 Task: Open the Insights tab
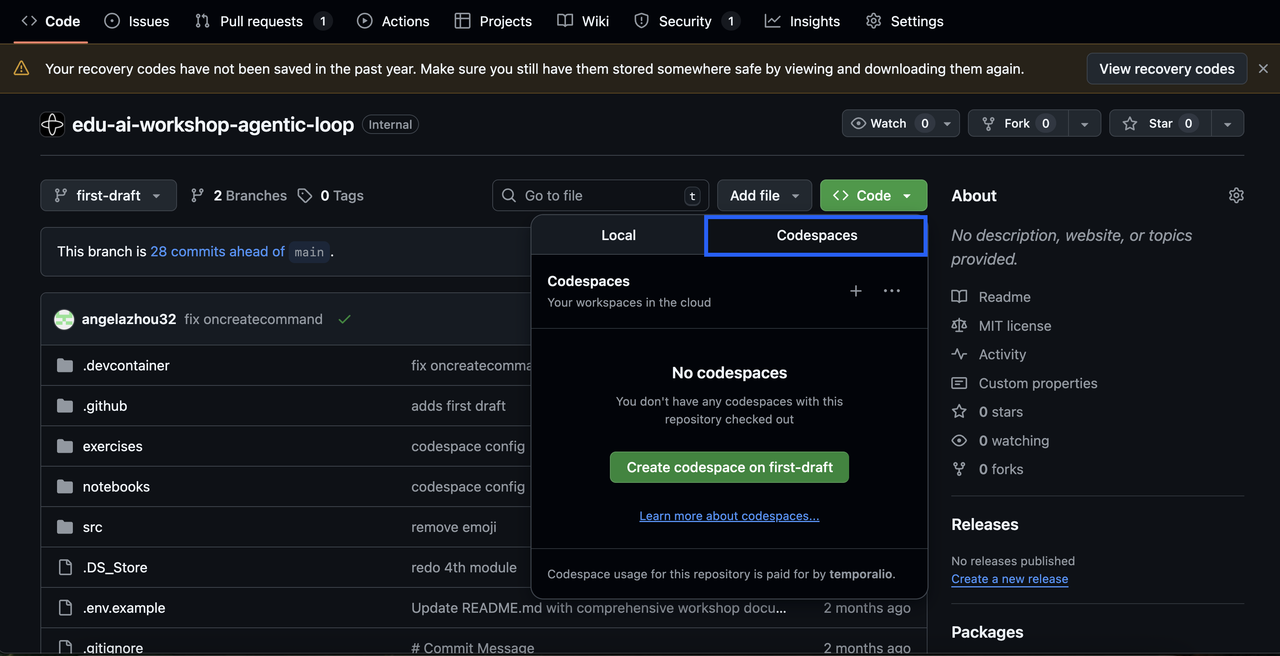click(803, 21)
